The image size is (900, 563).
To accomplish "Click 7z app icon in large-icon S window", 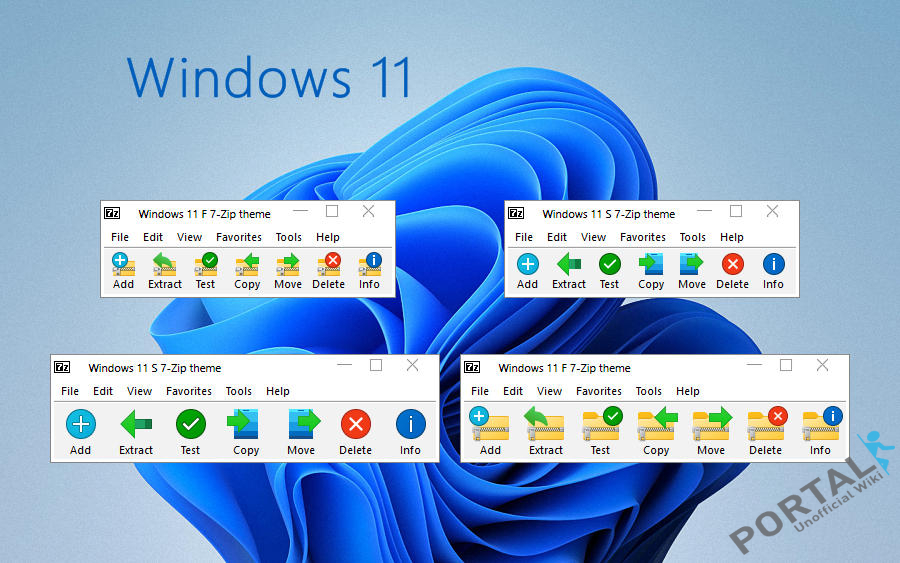I will (62, 367).
